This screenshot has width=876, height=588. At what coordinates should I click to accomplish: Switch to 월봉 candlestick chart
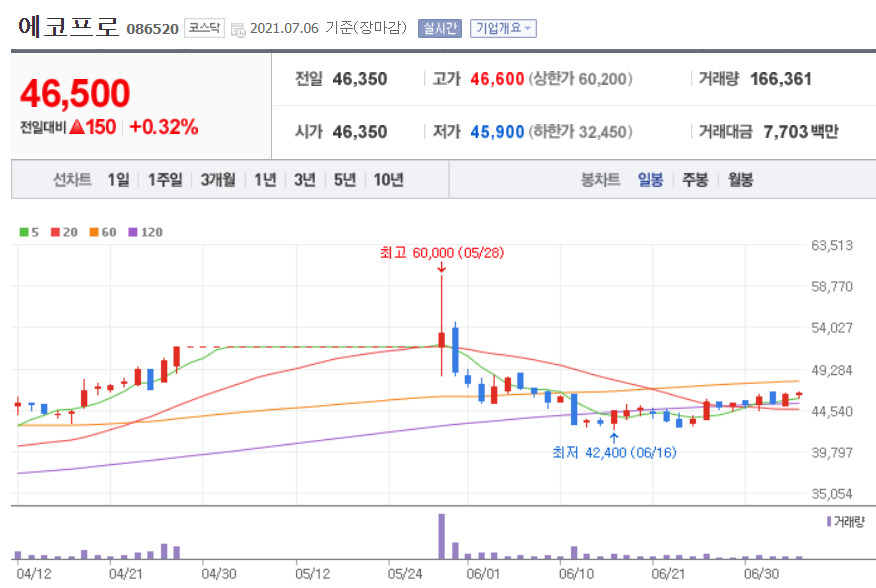click(740, 180)
